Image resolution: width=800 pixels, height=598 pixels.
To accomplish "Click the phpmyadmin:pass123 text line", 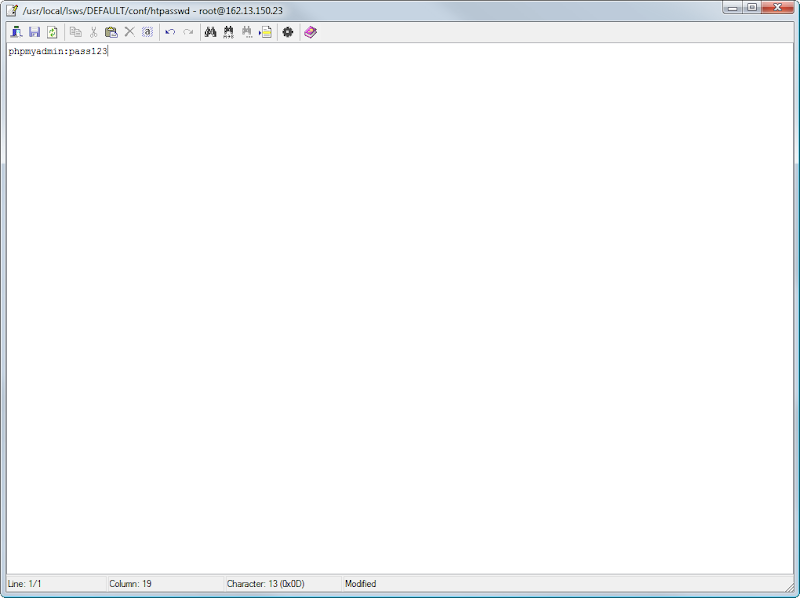I will tap(58, 51).
